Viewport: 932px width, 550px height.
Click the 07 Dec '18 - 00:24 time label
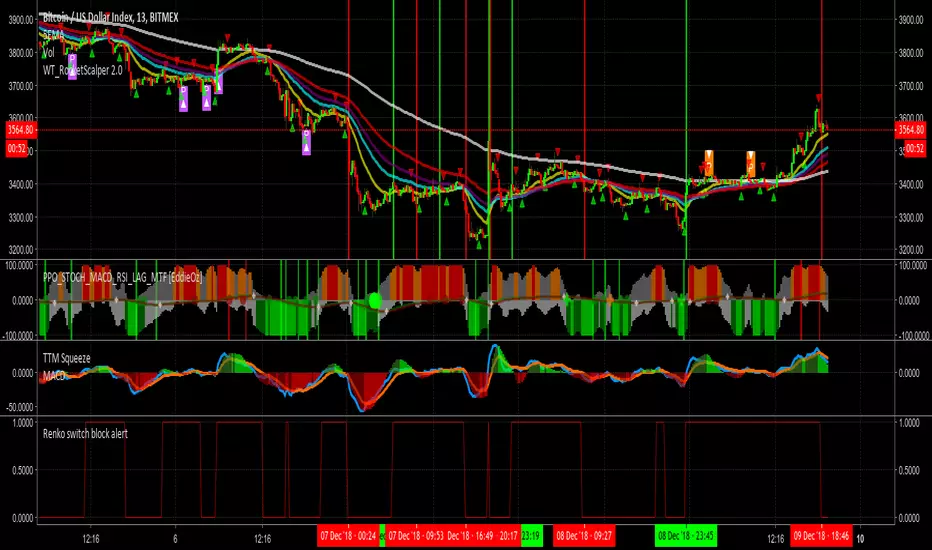click(x=347, y=535)
